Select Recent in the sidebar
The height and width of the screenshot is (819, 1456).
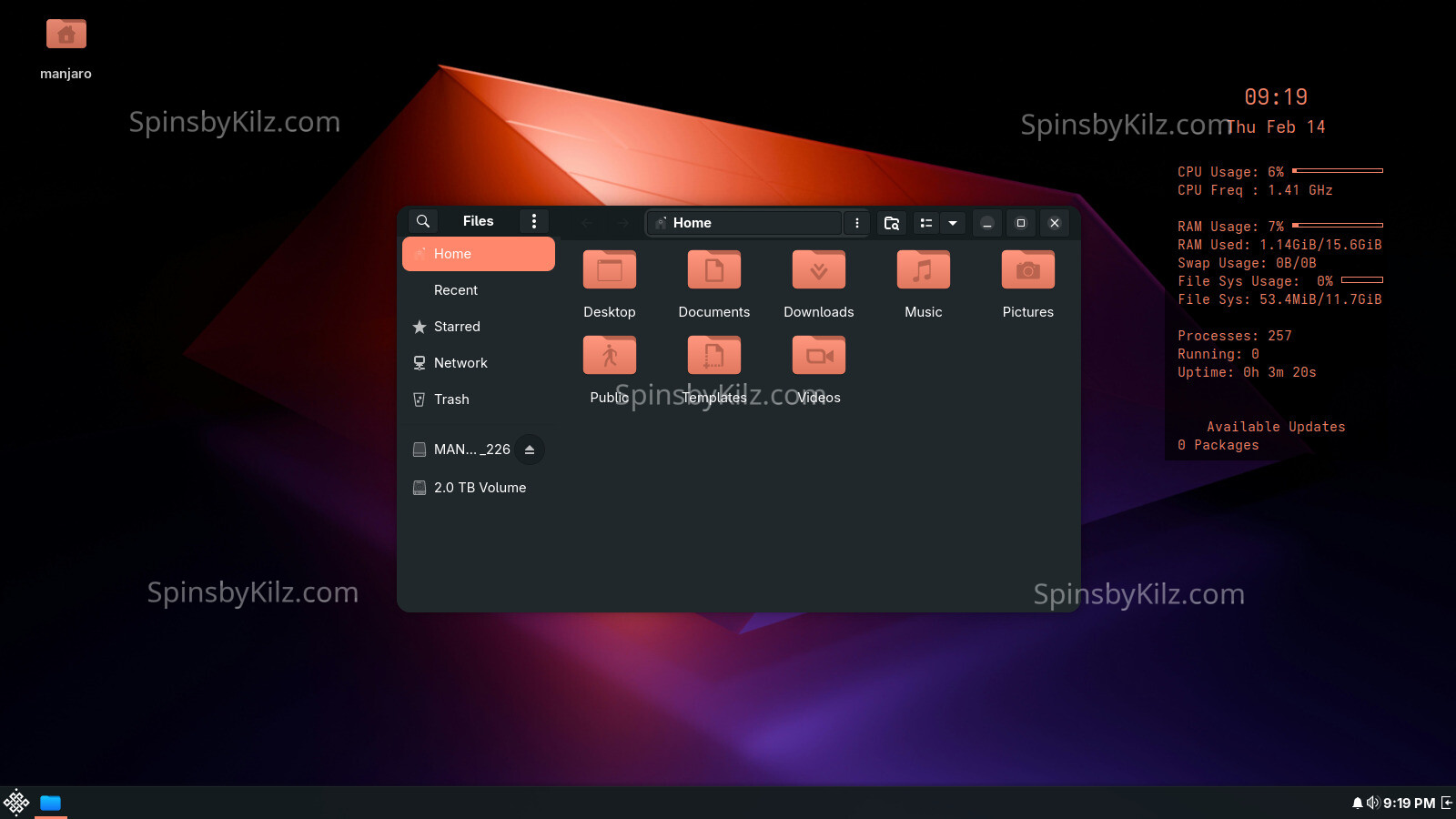click(x=456, y=290)
